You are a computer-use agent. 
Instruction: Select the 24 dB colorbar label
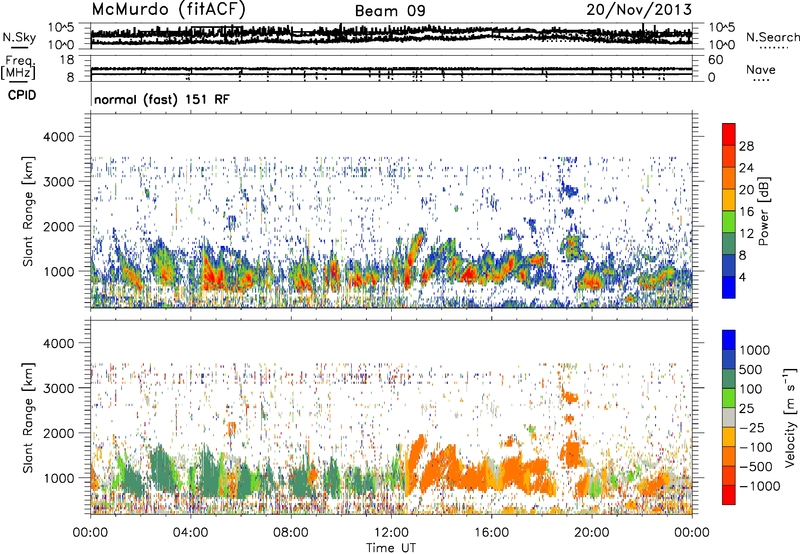point(746,168)
